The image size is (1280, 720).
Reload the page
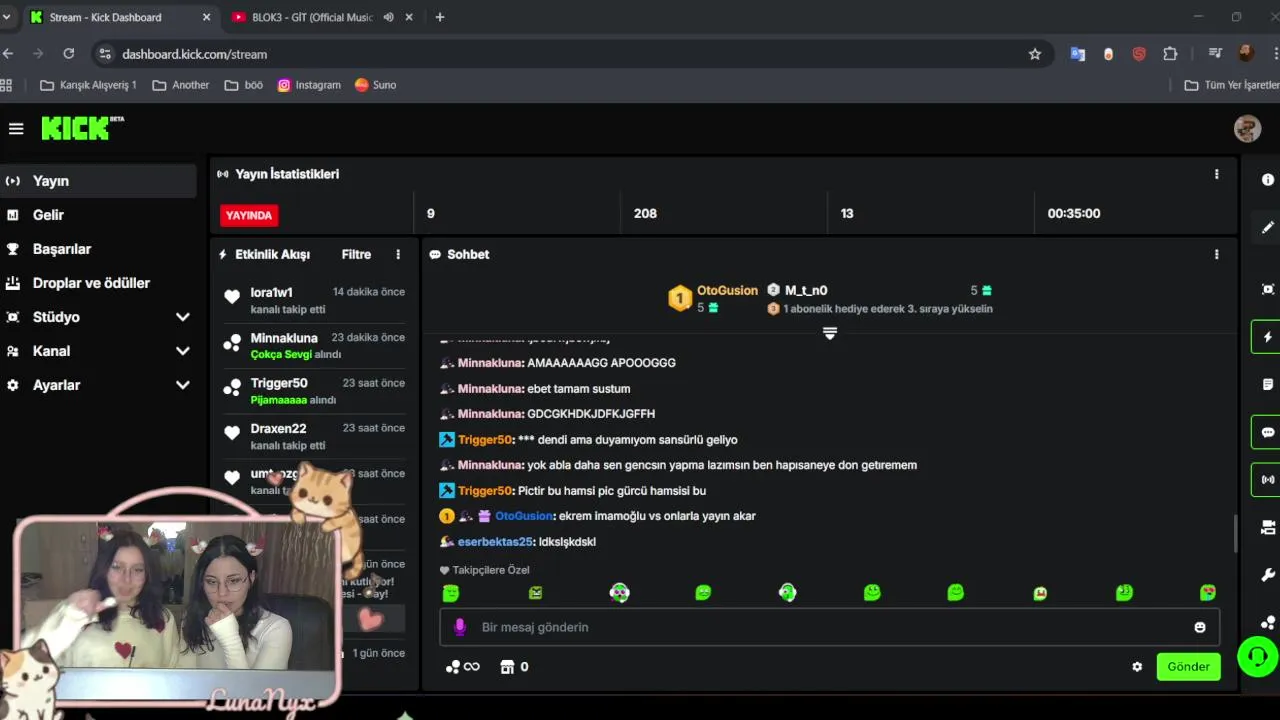tap(68, 54)
